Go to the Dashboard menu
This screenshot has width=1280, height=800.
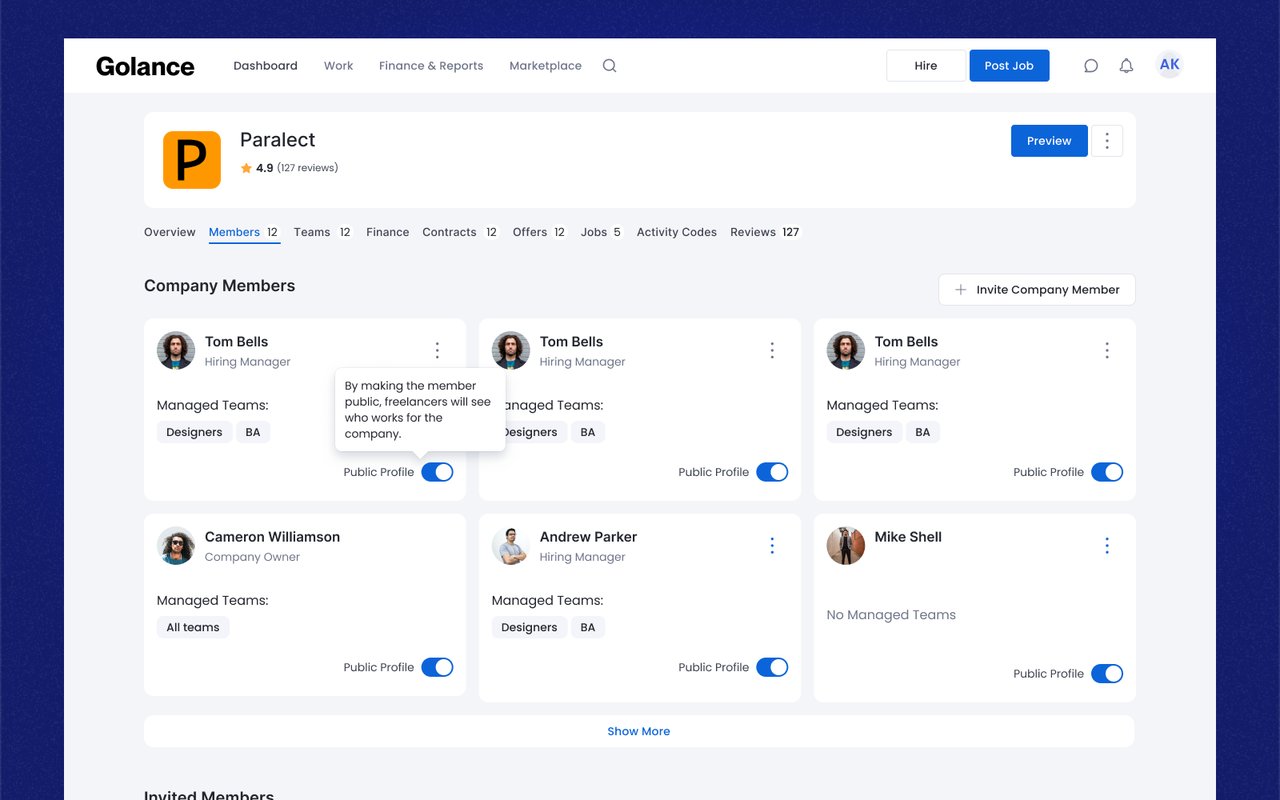tap(265, 66)
